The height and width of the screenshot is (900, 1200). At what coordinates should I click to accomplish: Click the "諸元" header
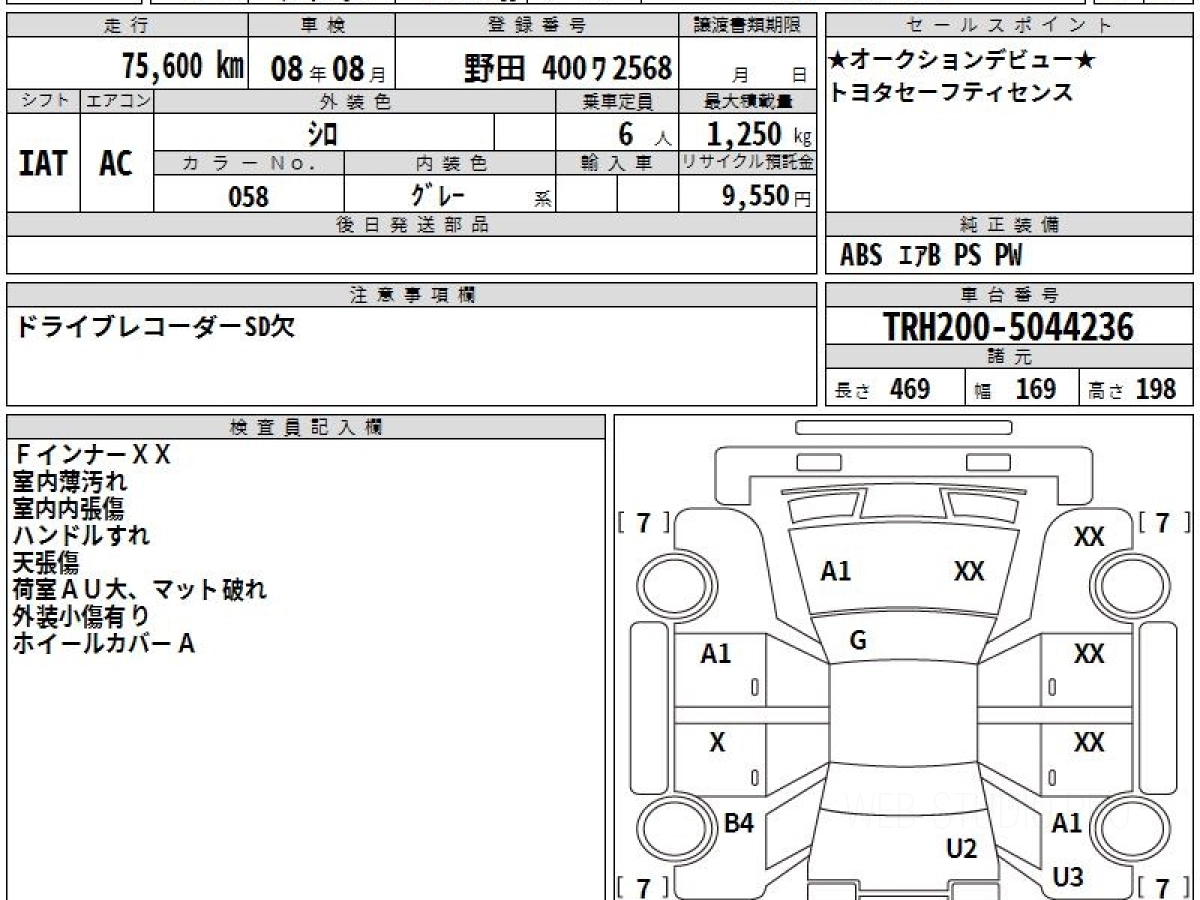(1010, 357)
